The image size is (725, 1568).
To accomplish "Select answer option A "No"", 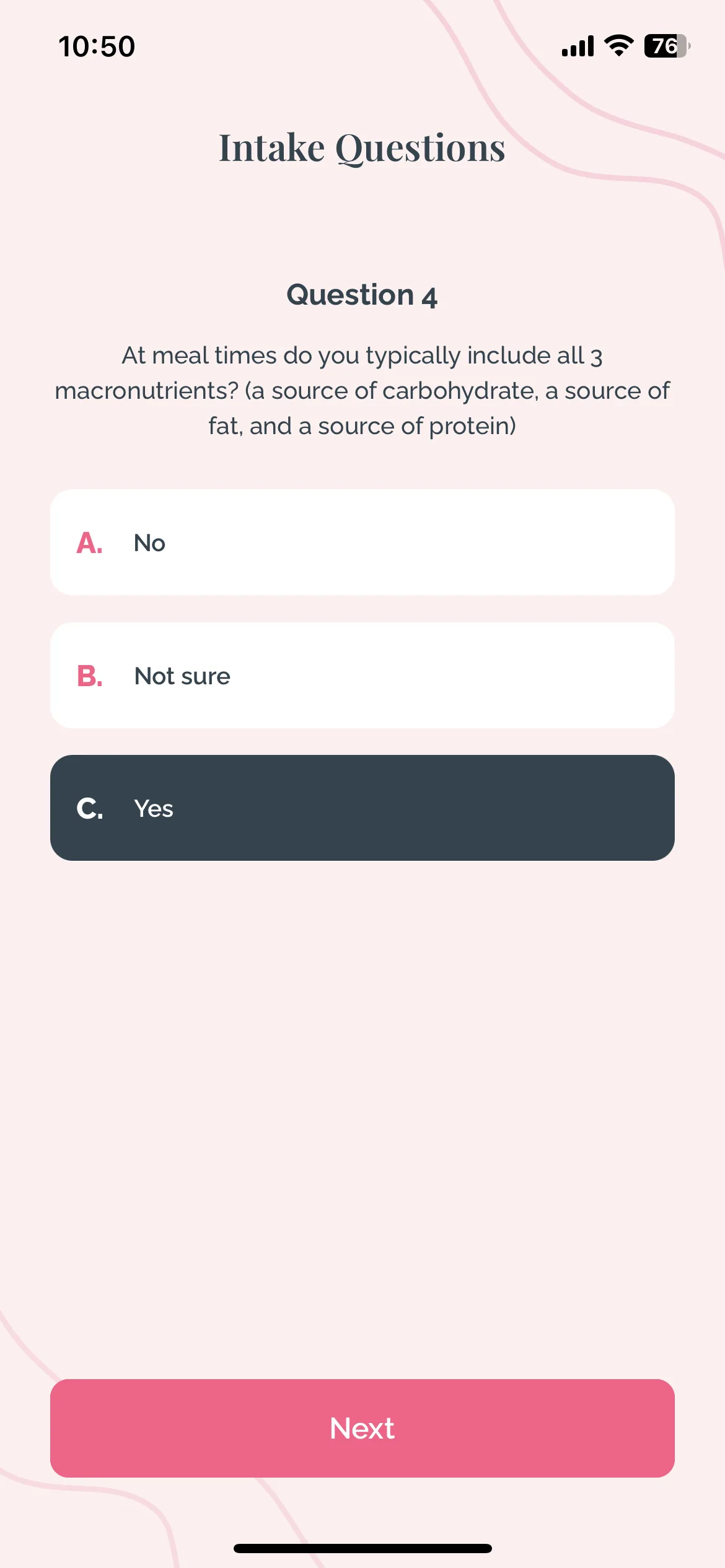I will click(x=362, y=542).
